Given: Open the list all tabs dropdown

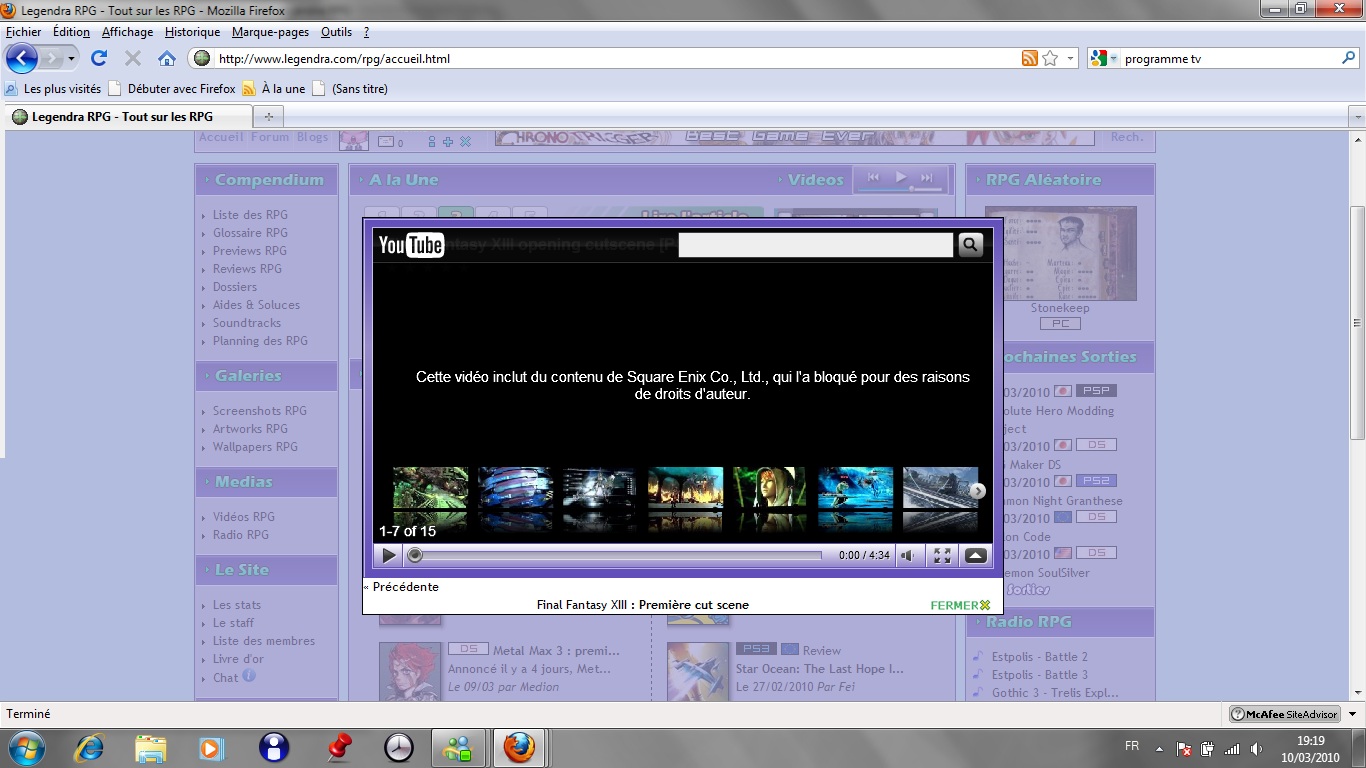Looking at the screenshot, I should coord(1357,117).
